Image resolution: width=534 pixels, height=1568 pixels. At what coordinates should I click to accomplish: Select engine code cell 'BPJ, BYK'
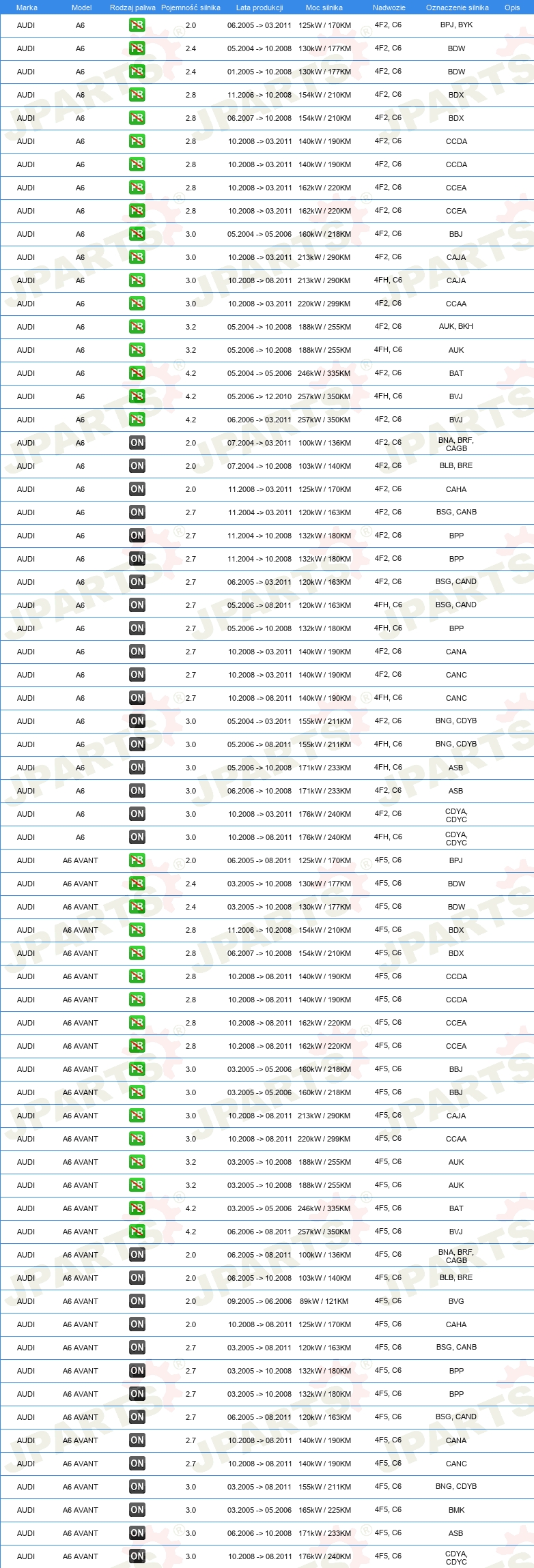[x=456, y=25]
